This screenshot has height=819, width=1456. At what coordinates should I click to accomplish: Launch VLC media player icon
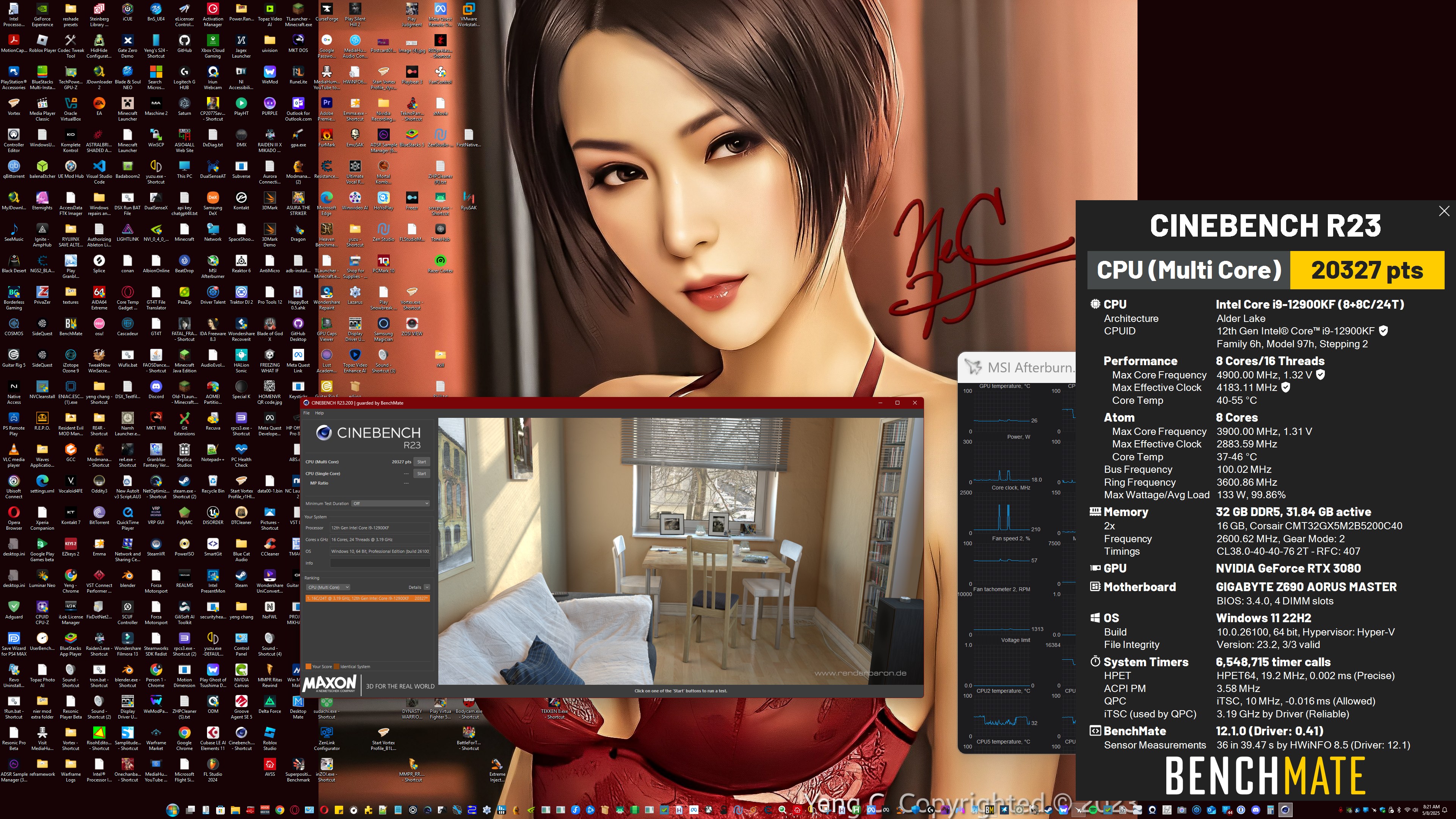coord(14,455)
